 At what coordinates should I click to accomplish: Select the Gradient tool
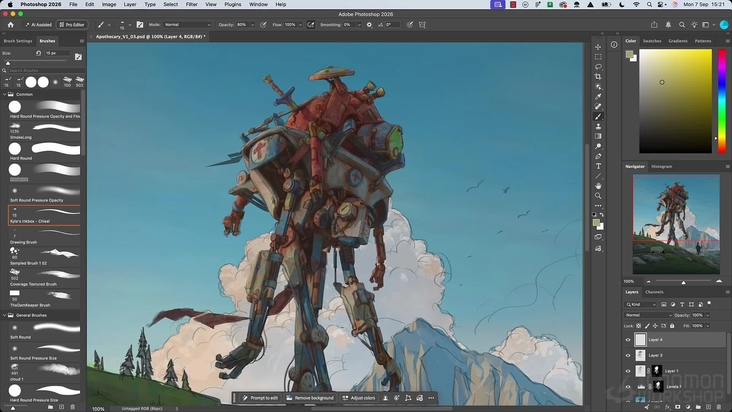[598, 136]
